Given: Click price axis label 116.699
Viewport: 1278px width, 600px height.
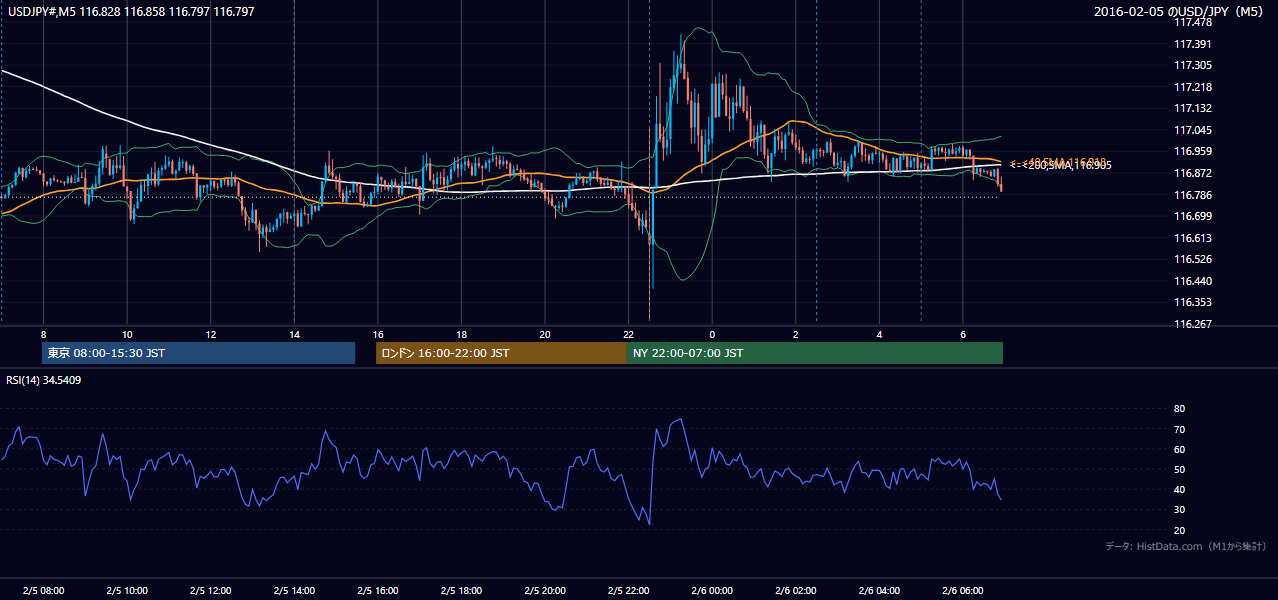Looking at the screenshot, I should (x=1193, y=216).
